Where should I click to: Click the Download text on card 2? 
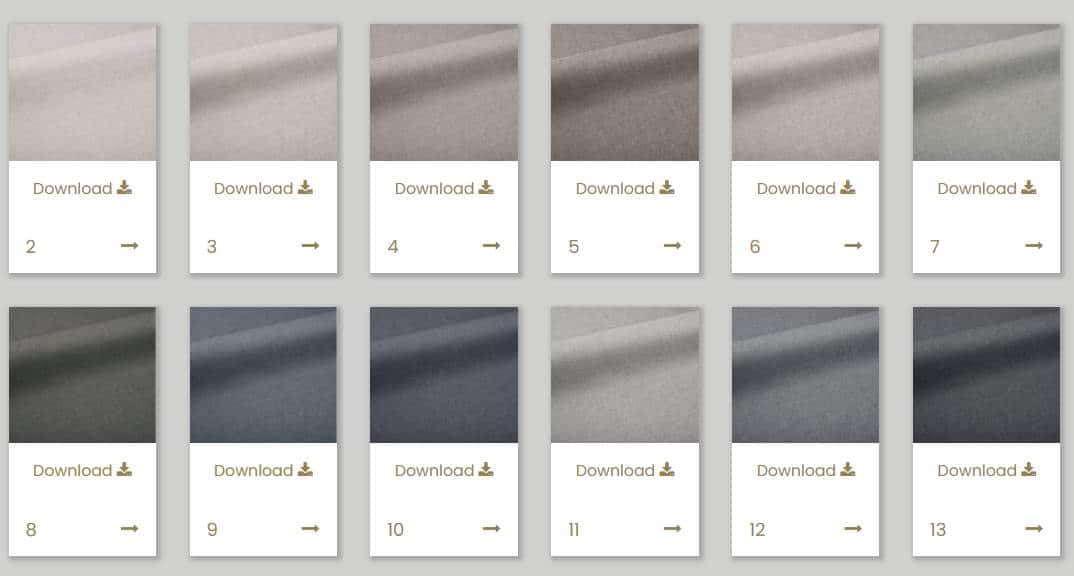[73, 188]
